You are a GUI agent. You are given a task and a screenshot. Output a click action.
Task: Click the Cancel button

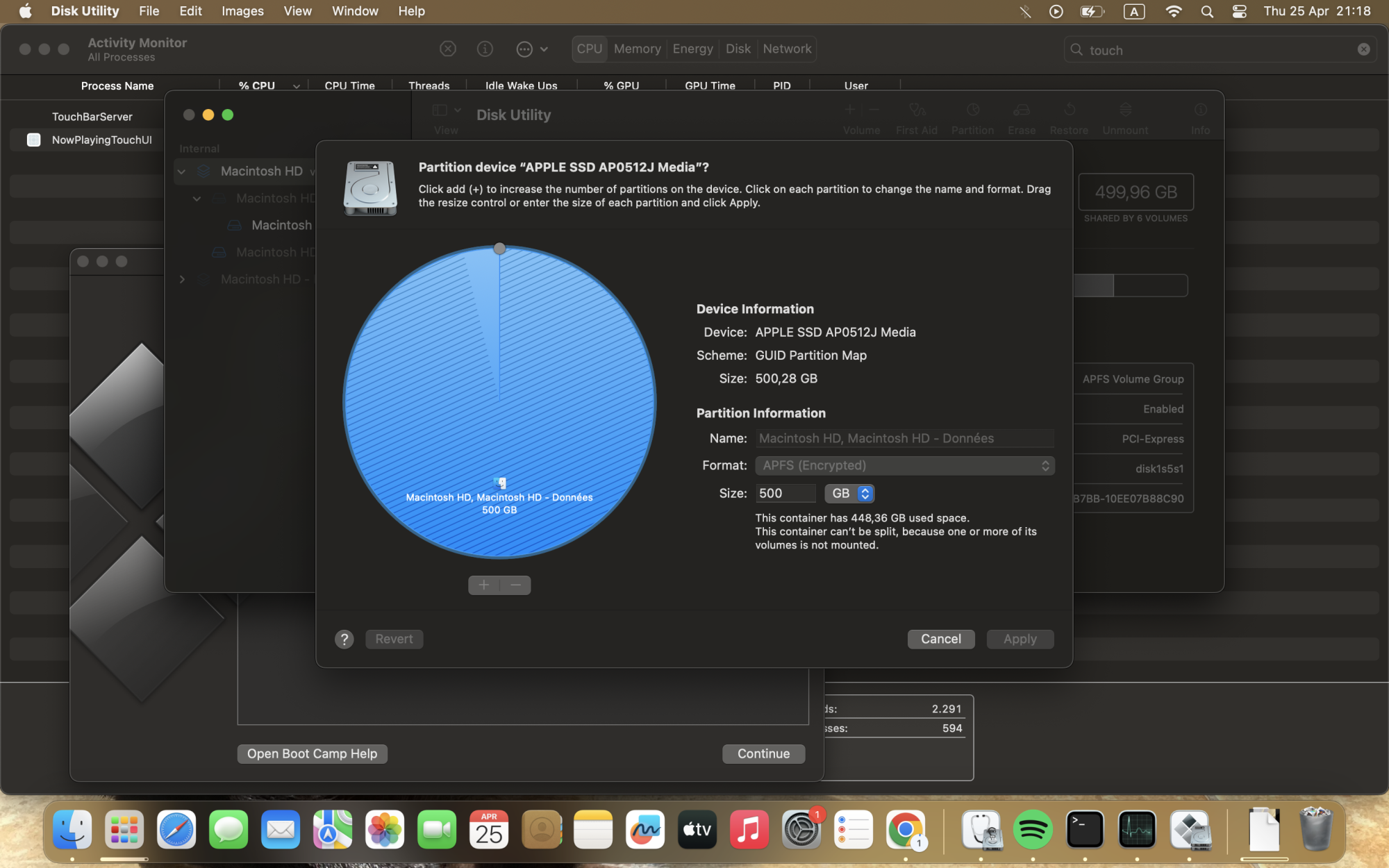pos(940,639)
